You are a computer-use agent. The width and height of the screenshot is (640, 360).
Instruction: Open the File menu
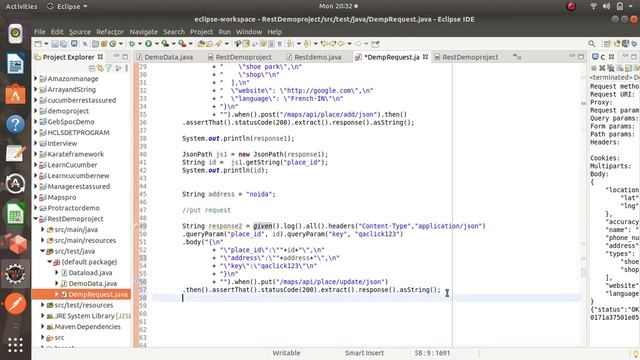point(40,31)
